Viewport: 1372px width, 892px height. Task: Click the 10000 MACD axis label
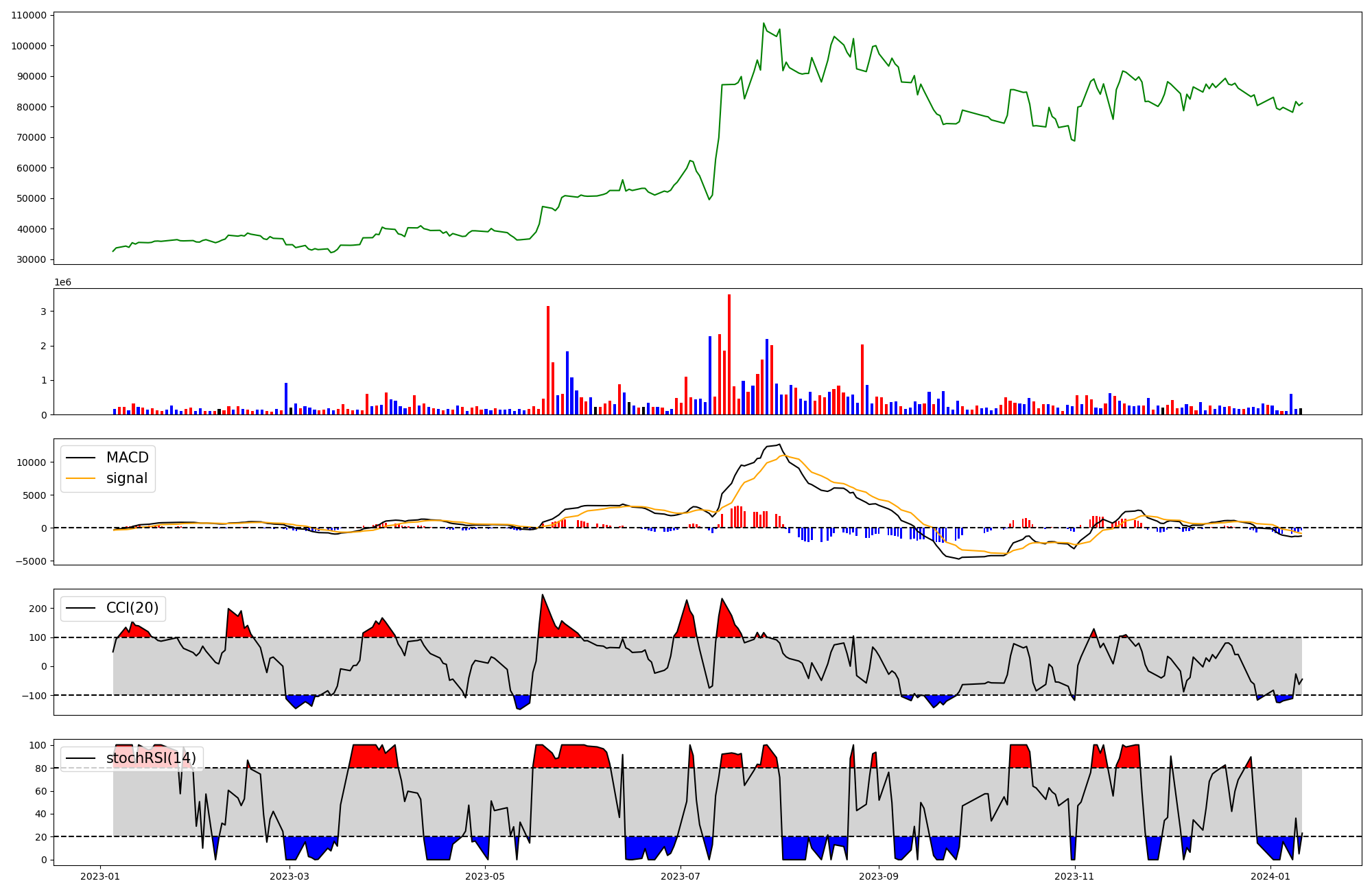[x=32, y=462]
